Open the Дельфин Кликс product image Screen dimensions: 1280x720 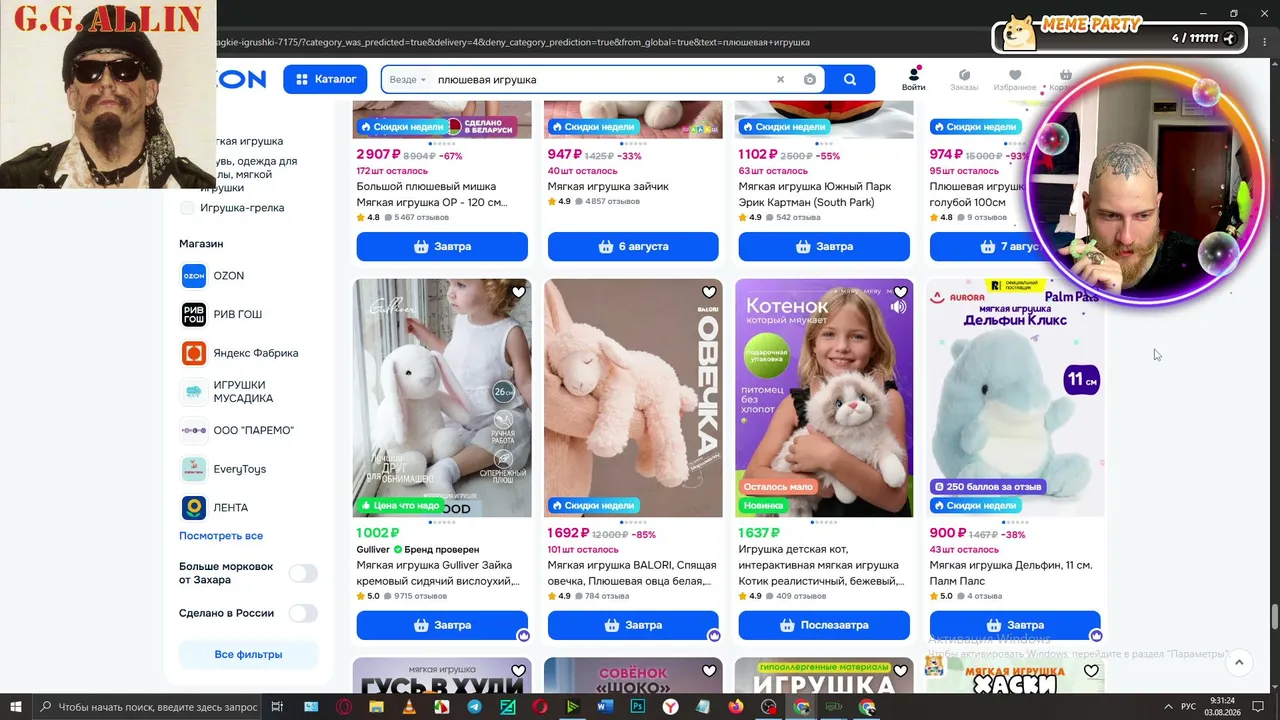[1015, 398]
